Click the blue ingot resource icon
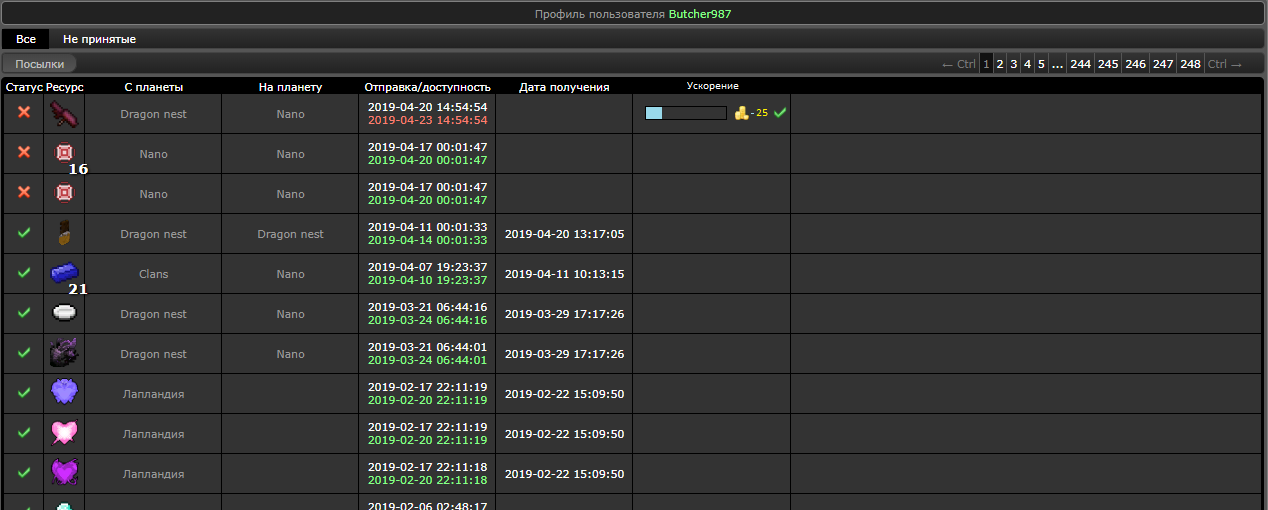 click(64, 273)
